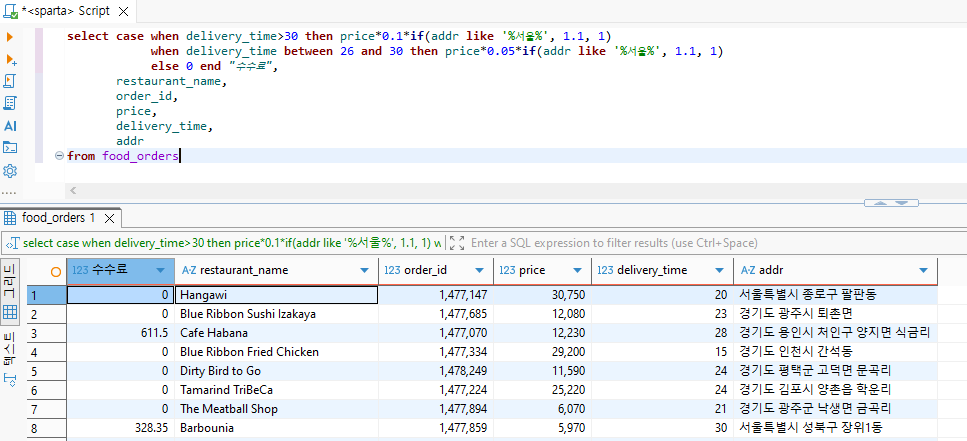Open the SQL terminal console icon
Screen dimensions: 967x441
10,147
